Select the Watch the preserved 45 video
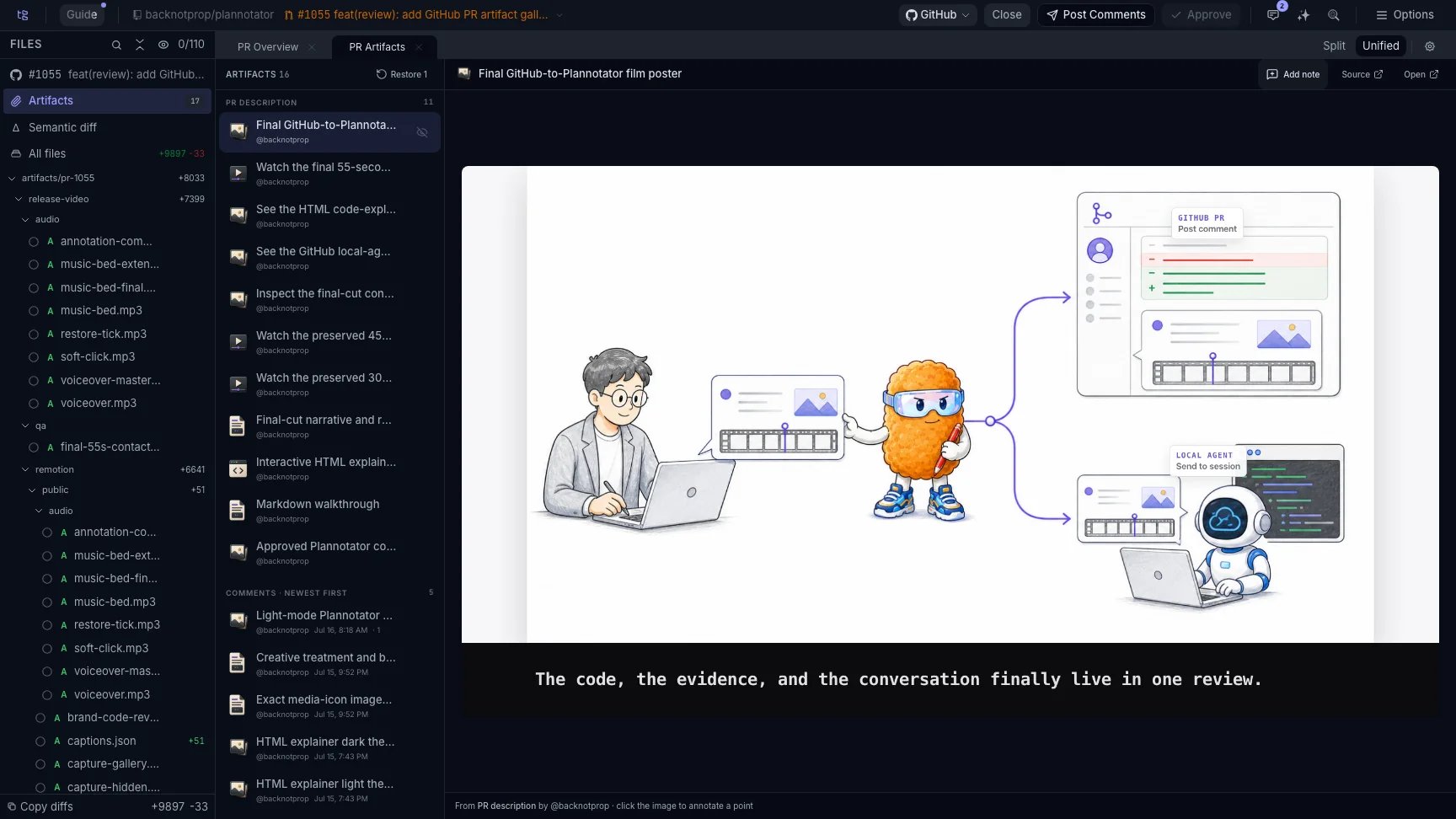1456x819 pixels. pyautogui.click(x=329, y=342)
